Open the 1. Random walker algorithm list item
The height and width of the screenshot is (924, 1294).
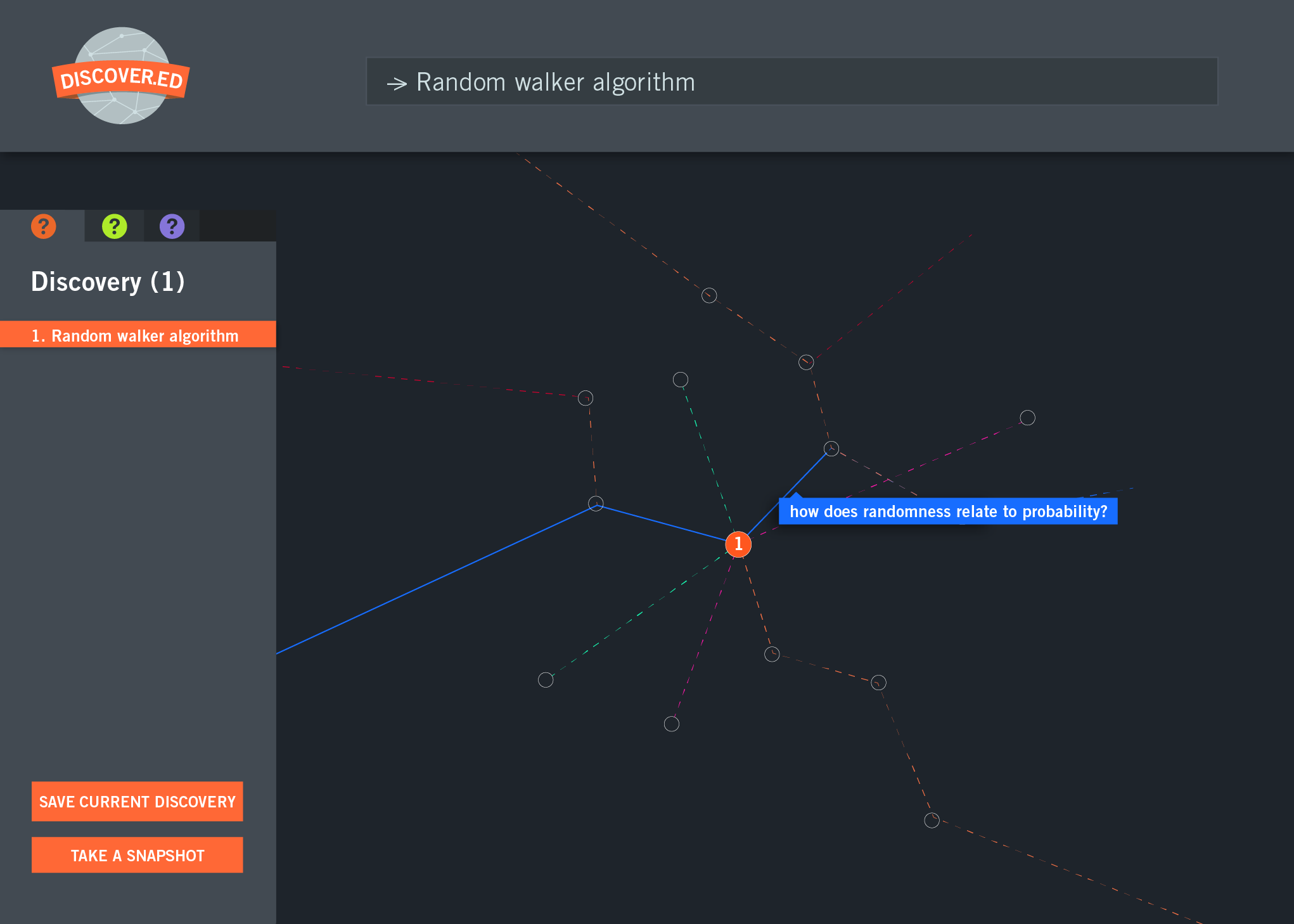click(x=138, y=335)
